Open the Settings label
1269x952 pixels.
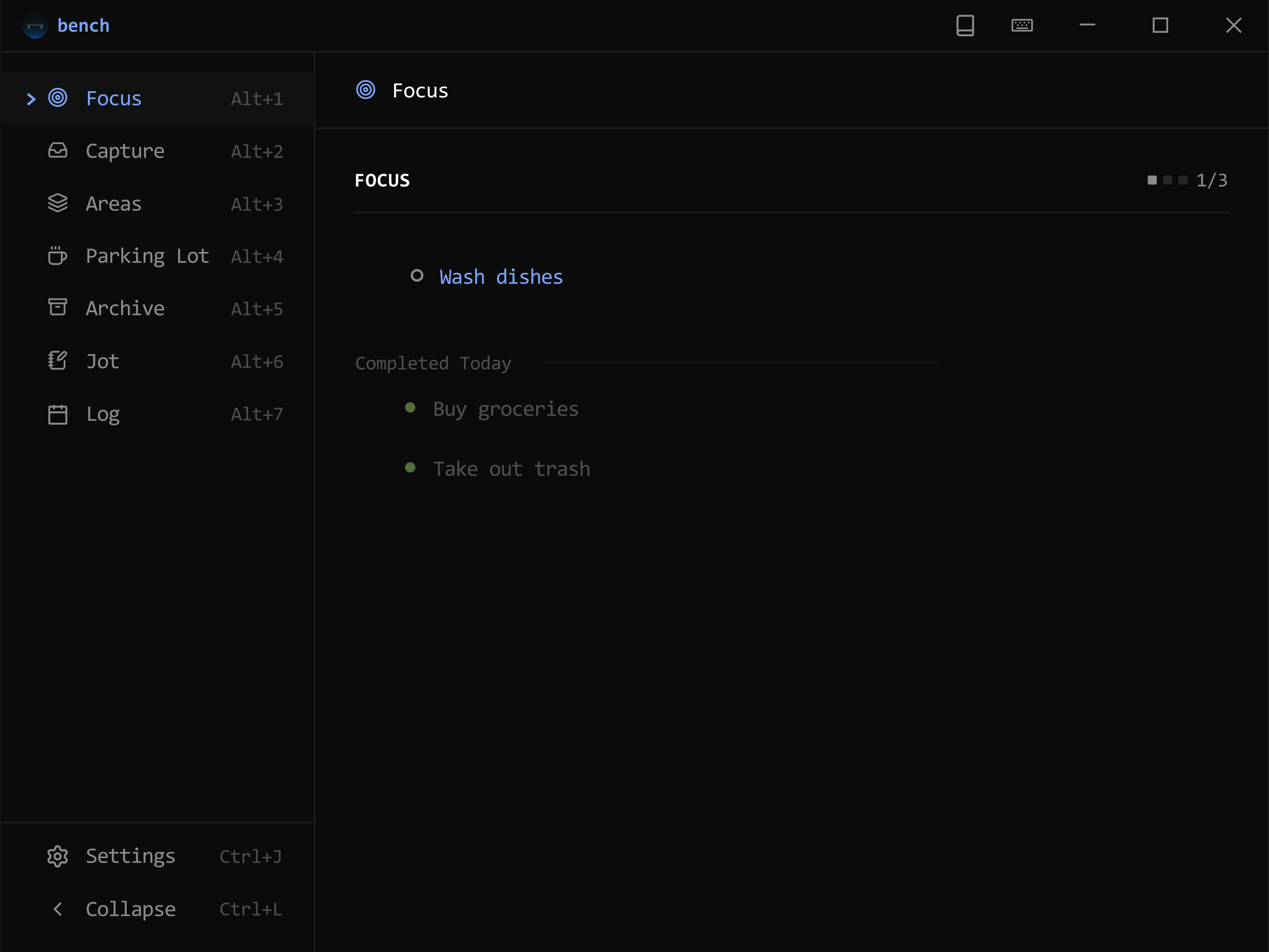tap(131, 856)
